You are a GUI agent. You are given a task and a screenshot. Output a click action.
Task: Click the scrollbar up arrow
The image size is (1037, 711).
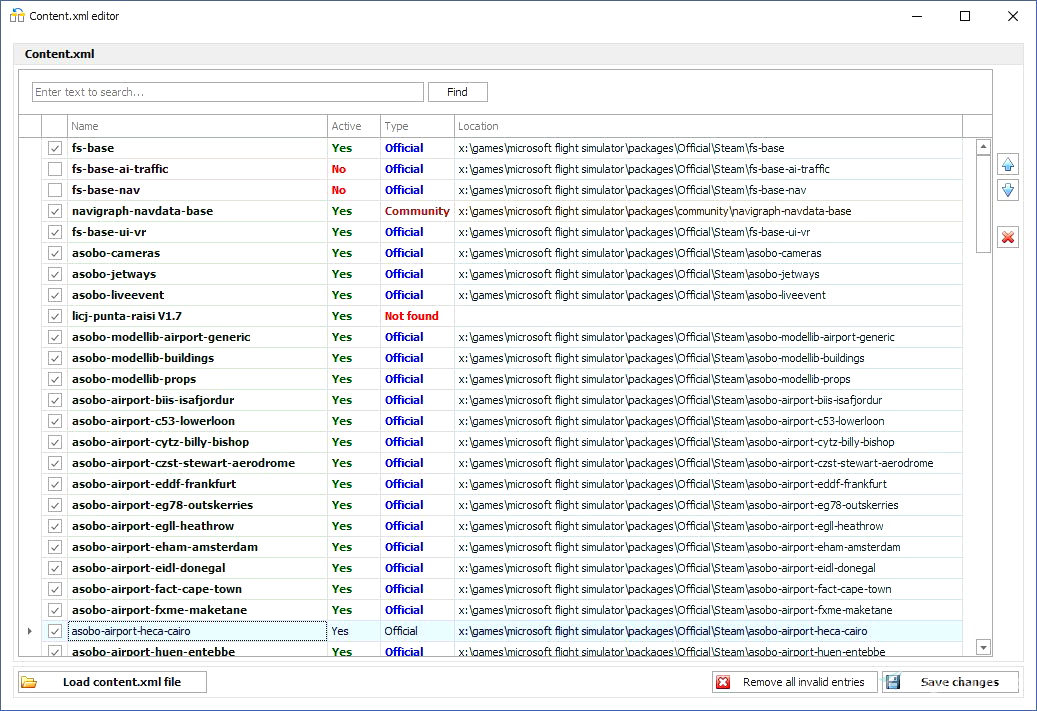[983, 147]
